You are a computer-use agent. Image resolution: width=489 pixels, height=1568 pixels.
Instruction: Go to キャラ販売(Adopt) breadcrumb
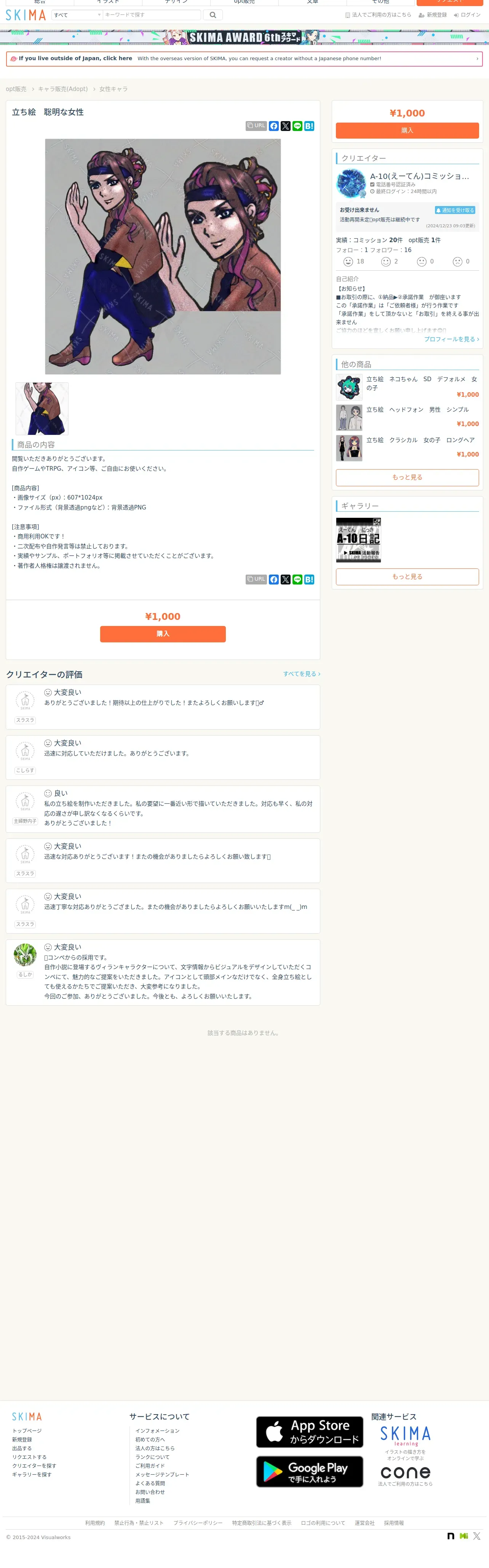tap(63, 89)
